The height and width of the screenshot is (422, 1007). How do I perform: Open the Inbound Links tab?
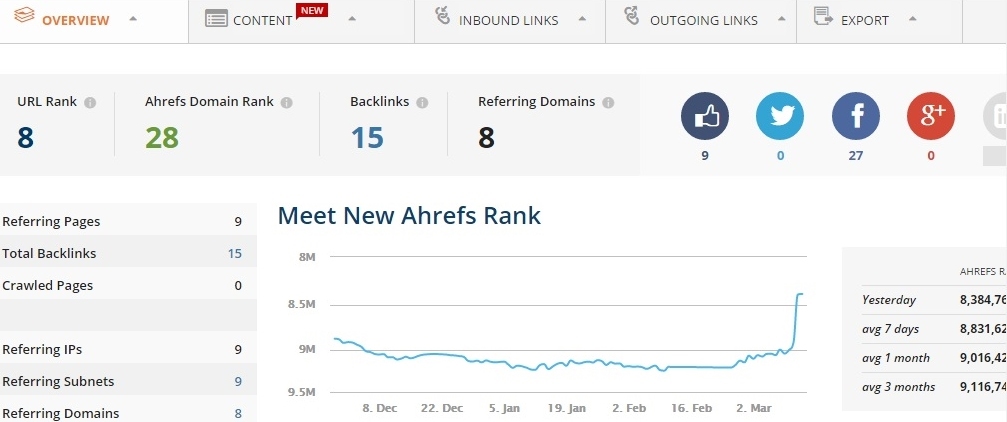tap(508, 20)
